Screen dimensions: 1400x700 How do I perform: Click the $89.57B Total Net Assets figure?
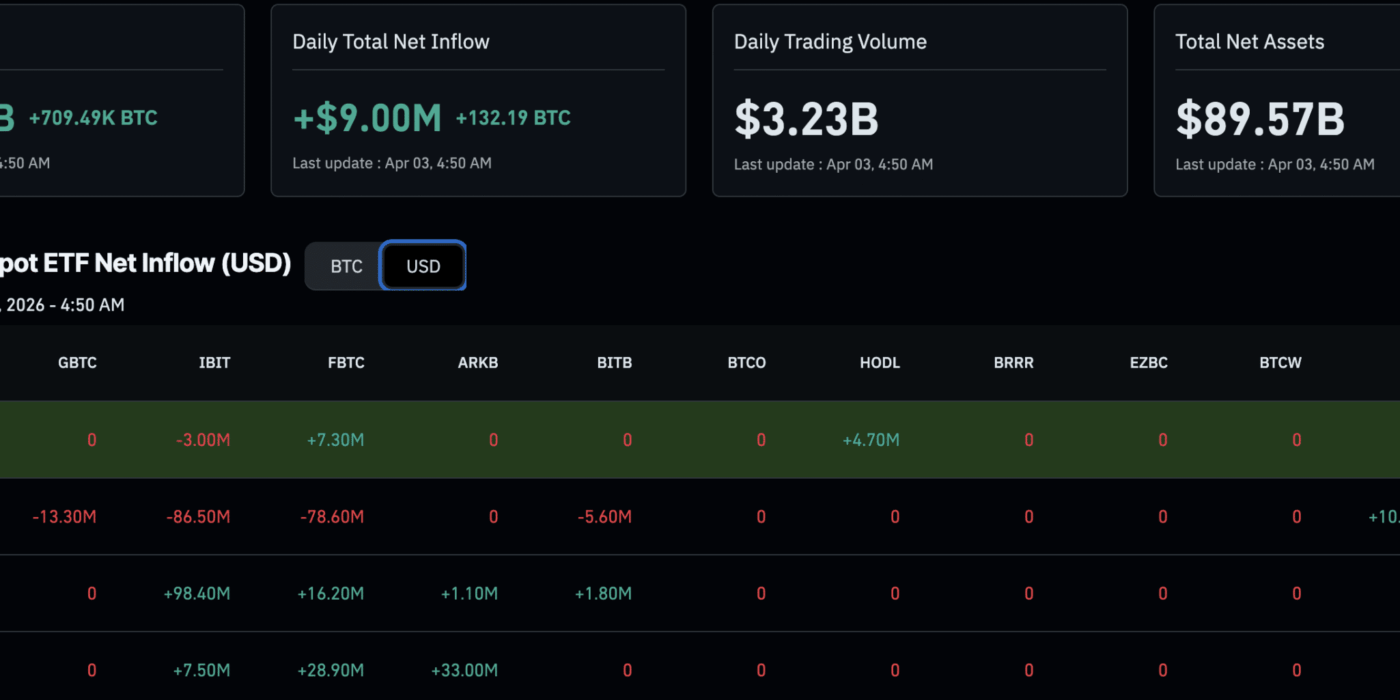click(x=1260, y=119)
